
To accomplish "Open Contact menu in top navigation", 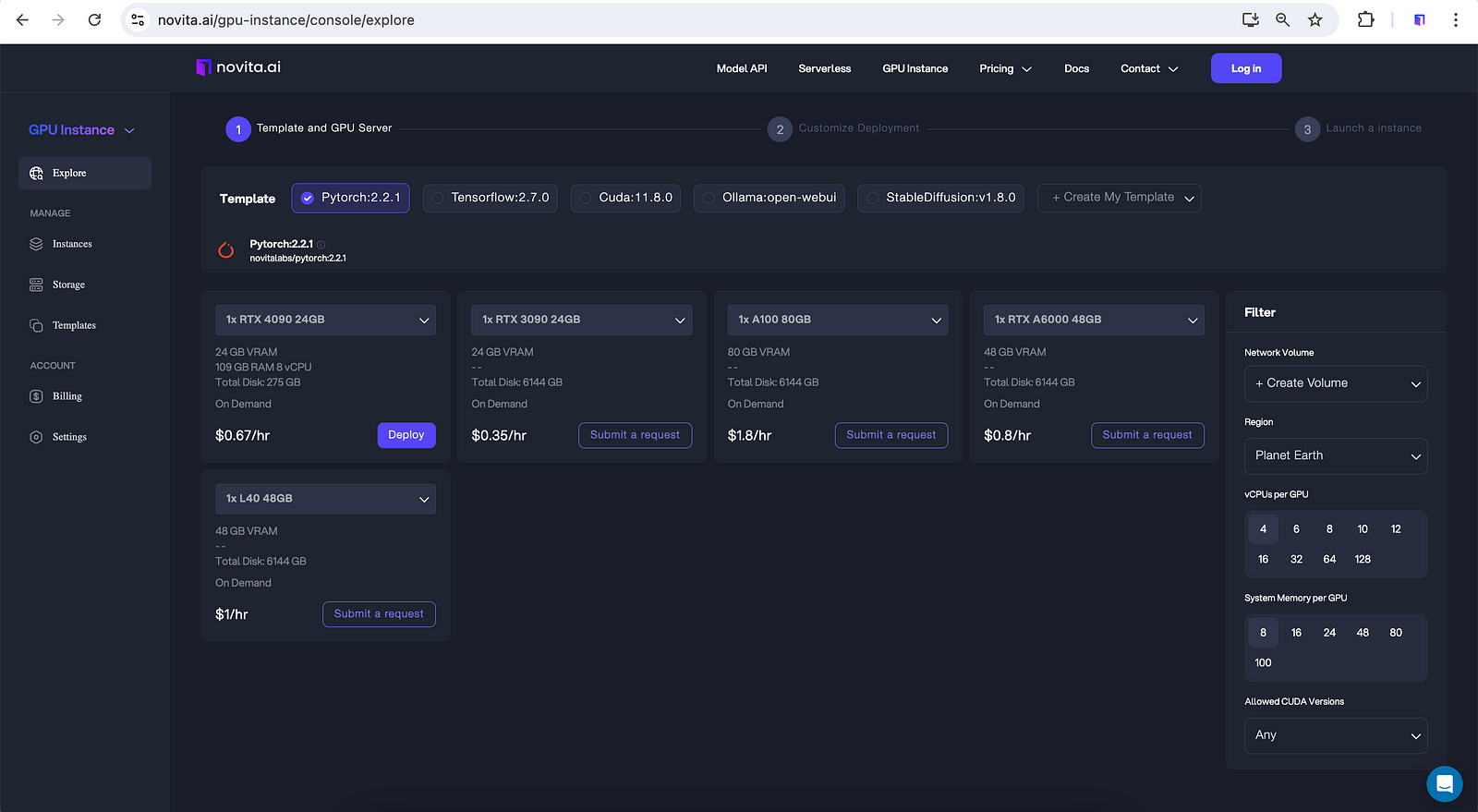I will (x=1149, y=68).
